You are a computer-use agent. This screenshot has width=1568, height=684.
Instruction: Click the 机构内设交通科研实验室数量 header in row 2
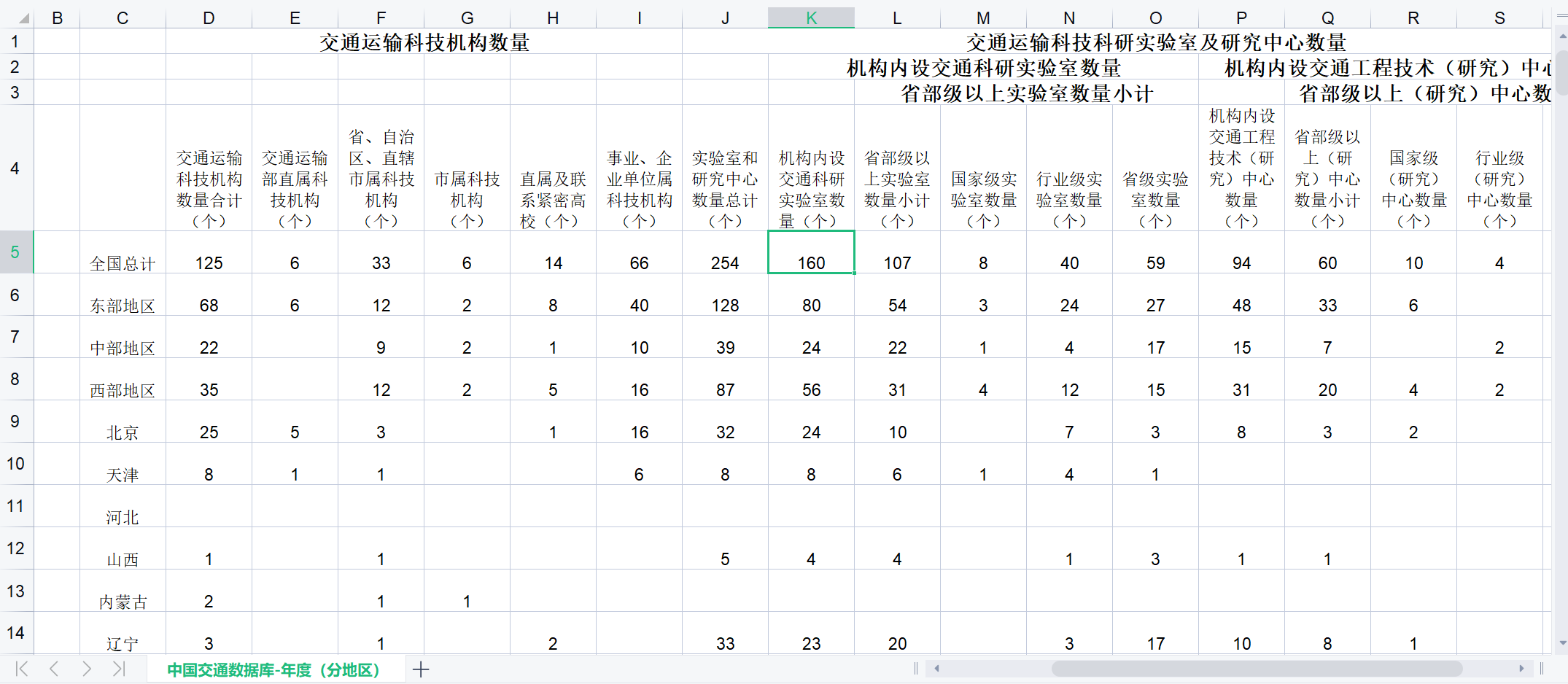coord(984,68)
